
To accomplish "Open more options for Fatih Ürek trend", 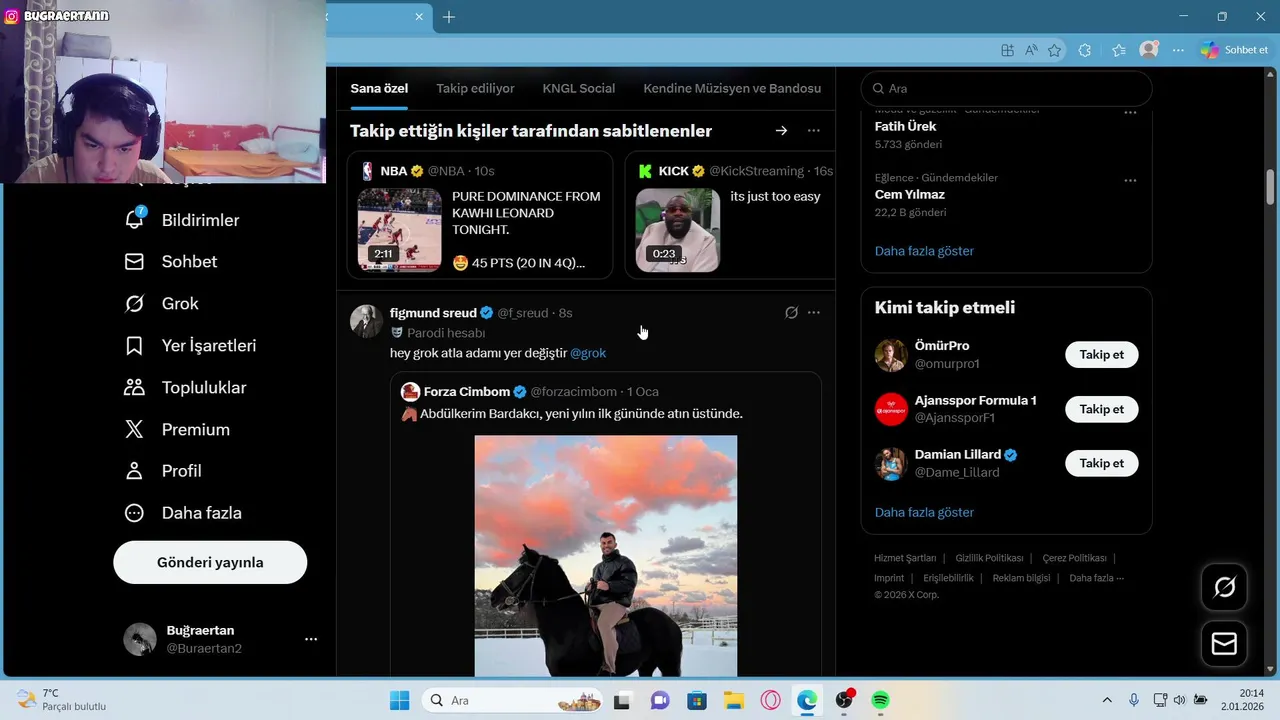I will 1130,113.
